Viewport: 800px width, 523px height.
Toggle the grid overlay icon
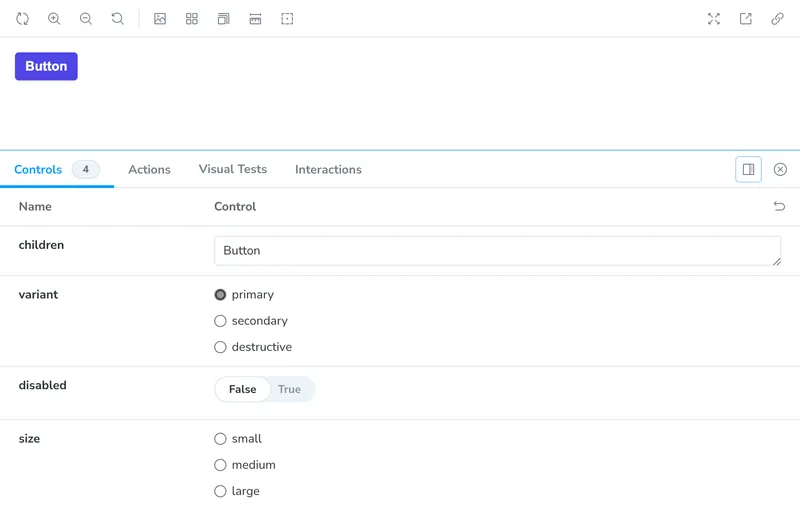[192, 19]
